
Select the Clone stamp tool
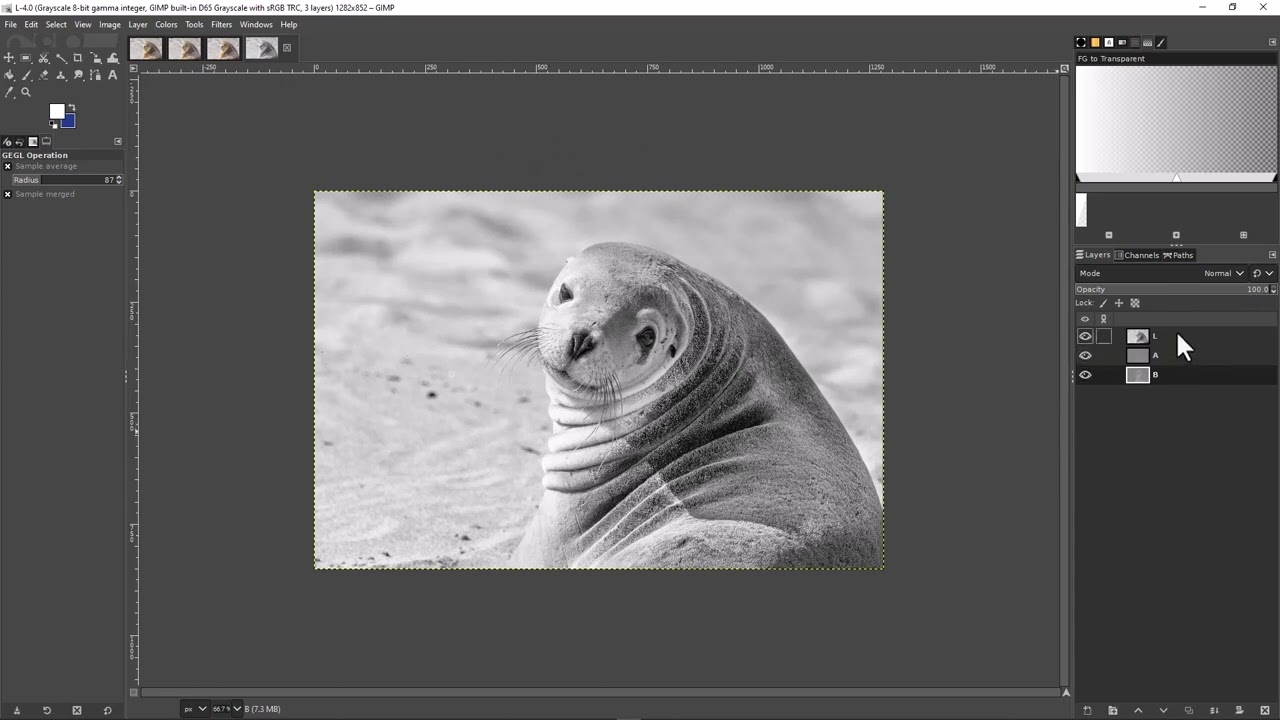[61, 75]
